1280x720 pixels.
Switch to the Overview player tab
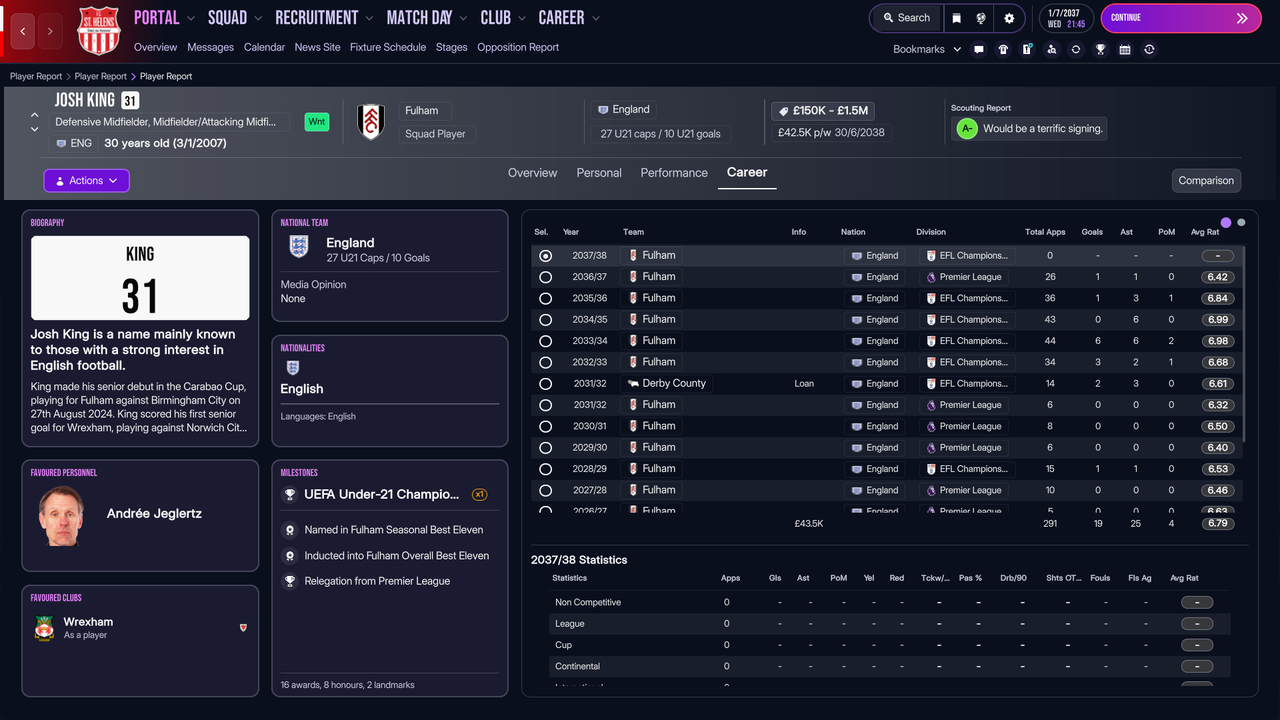click(532, 173)
